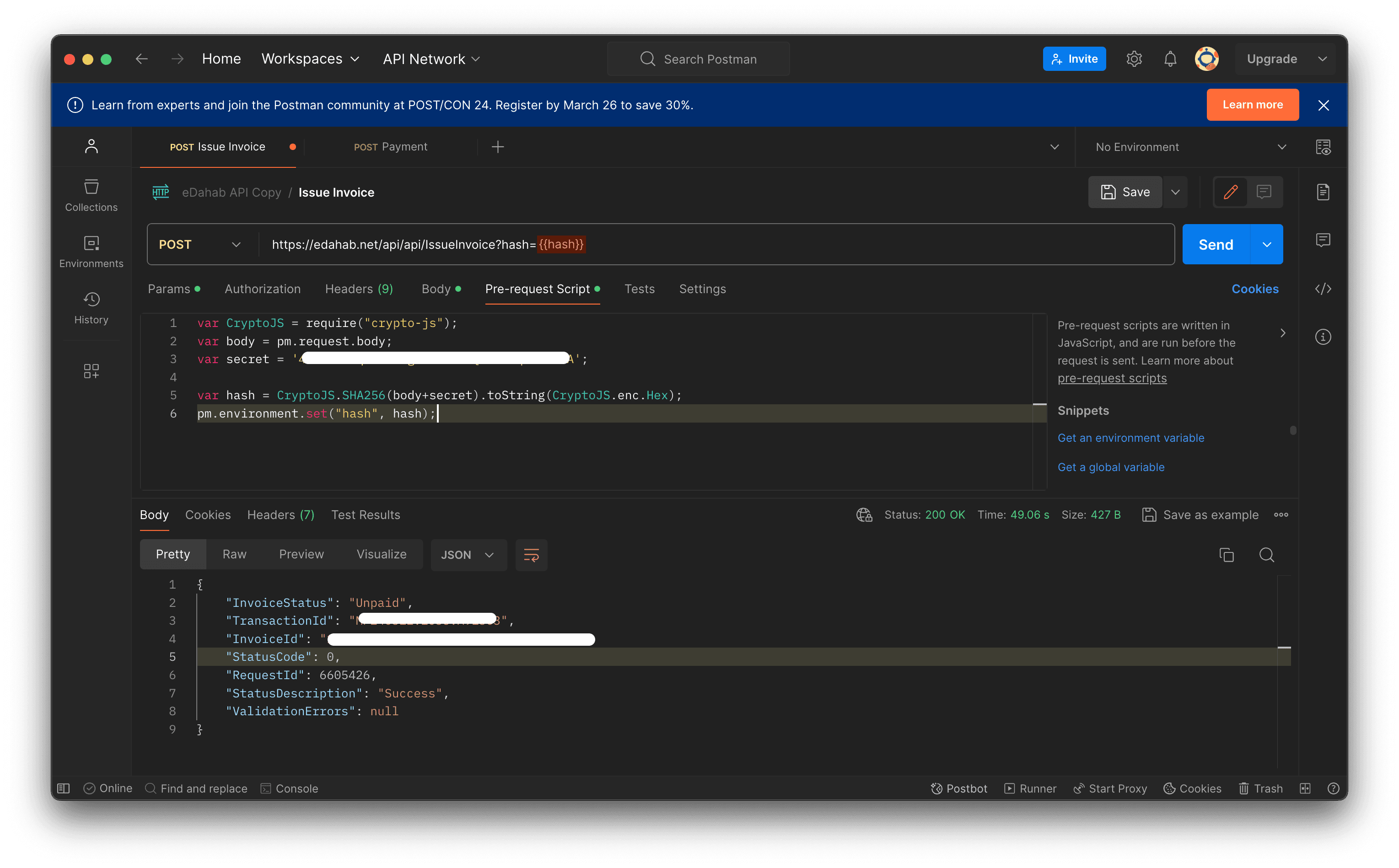Open response more options ellipsis
The width and height of the screenshot is (1399, 868).
(x=1281, y=515)
